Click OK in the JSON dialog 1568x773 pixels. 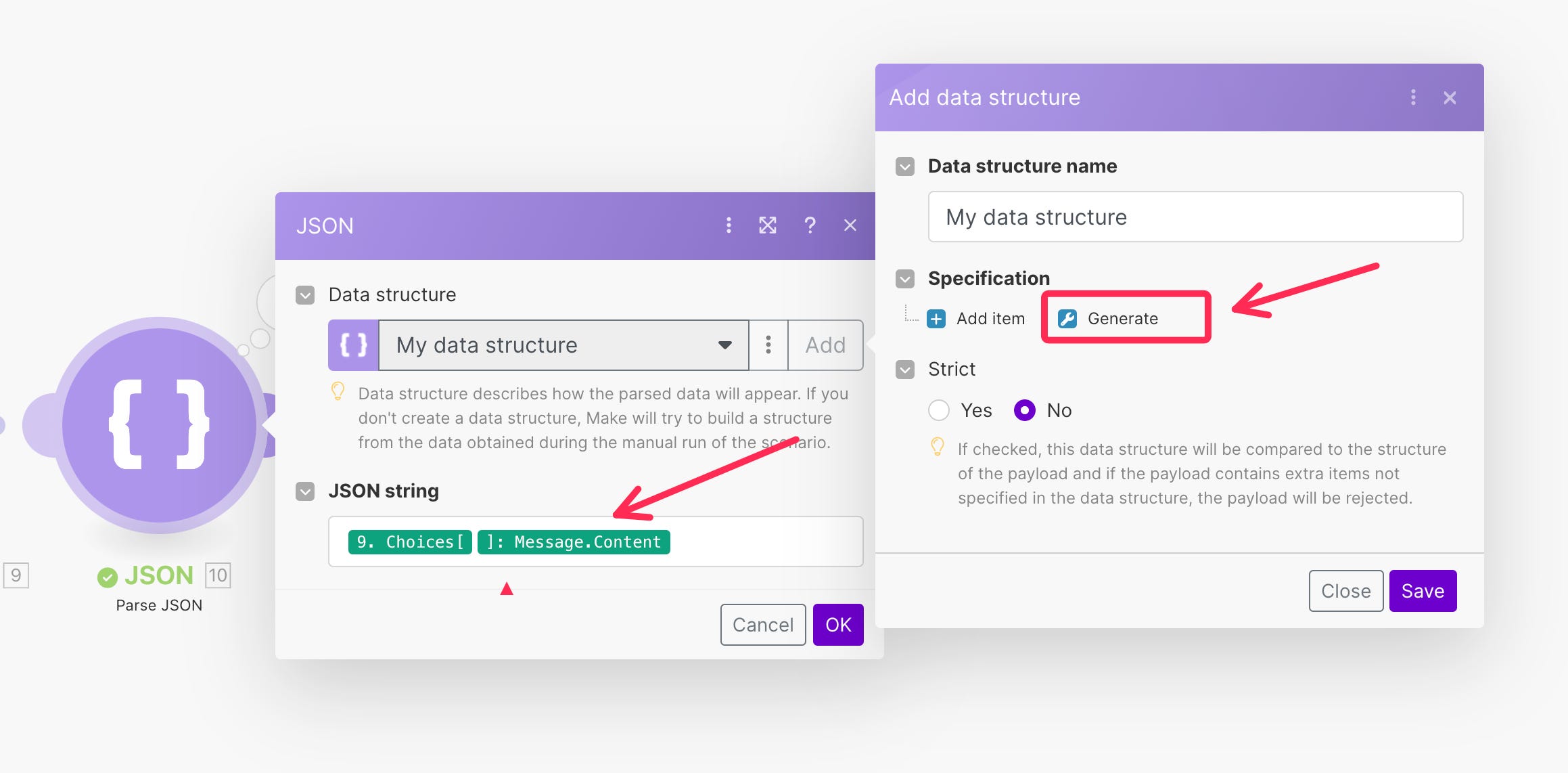coord(837,625)
